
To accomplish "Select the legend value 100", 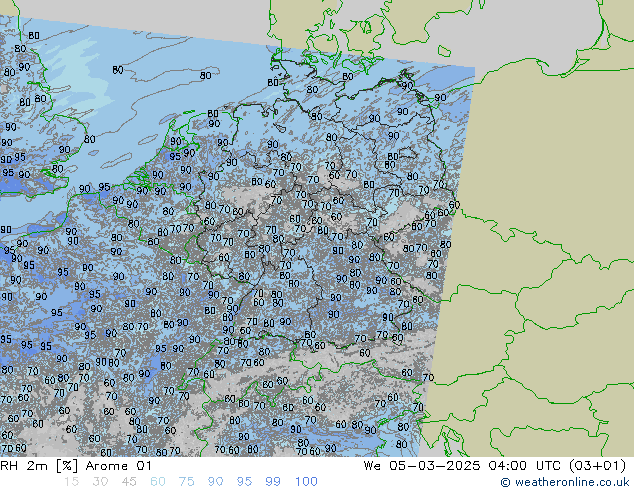I will (306, 482).
